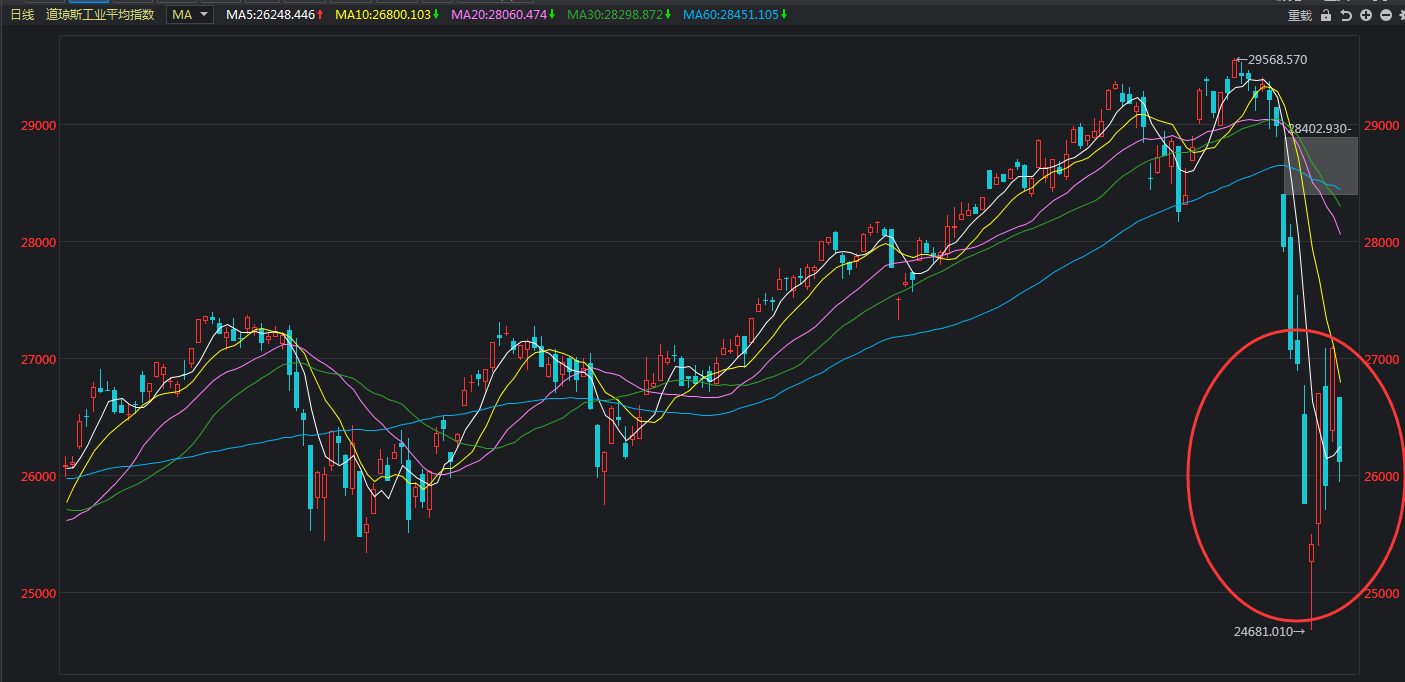Image resolution: width=1405 pixels, height=682 pixels.
Task: Select the 日线 daily period label
Action: tap(22, 15)
